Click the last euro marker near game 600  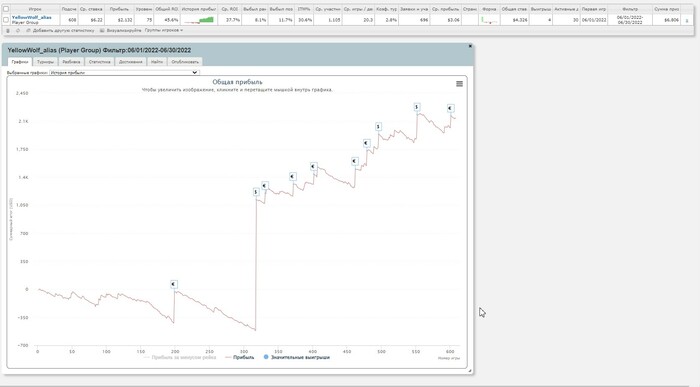[450, 108]
